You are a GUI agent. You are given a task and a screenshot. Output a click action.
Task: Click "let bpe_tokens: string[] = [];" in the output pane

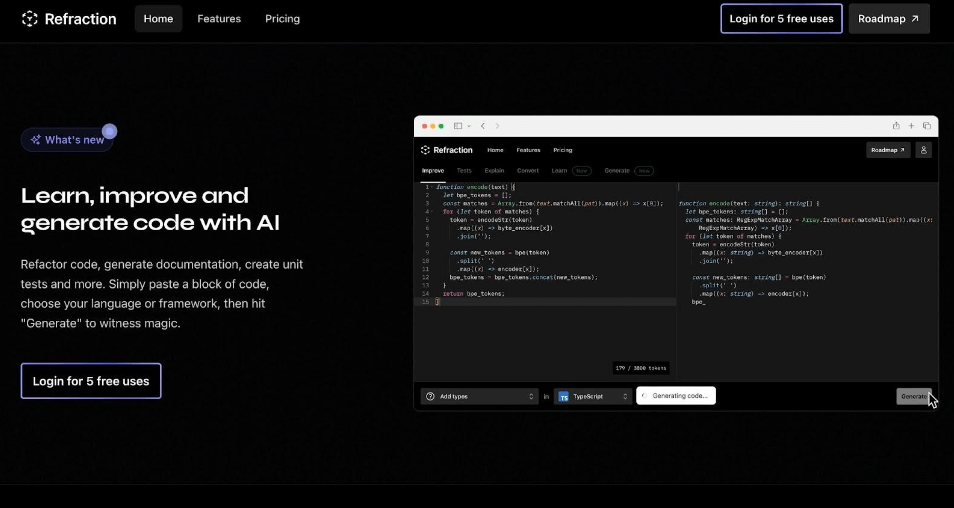pos(736,212)
